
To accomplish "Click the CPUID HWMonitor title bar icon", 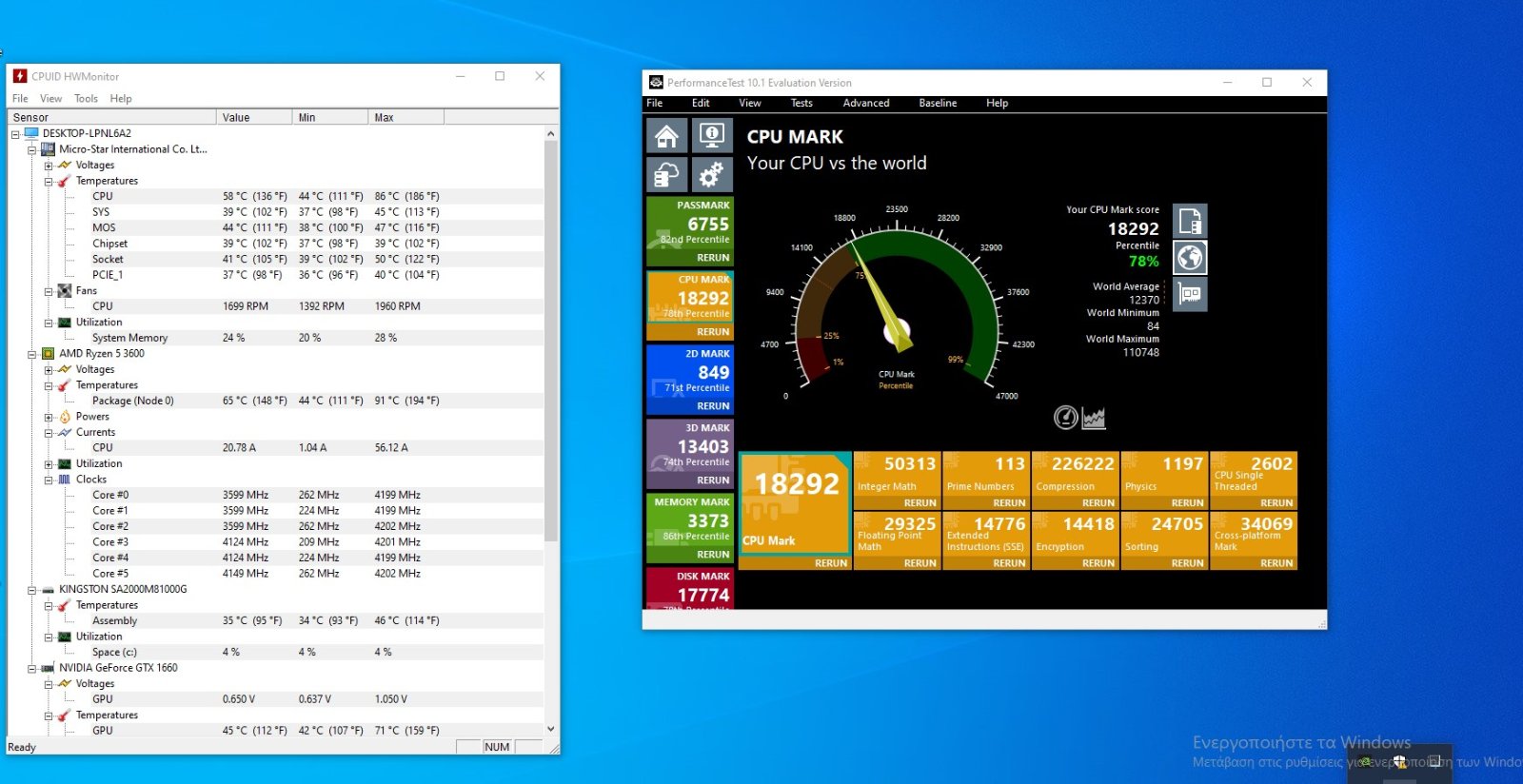I will click(20, 76).
